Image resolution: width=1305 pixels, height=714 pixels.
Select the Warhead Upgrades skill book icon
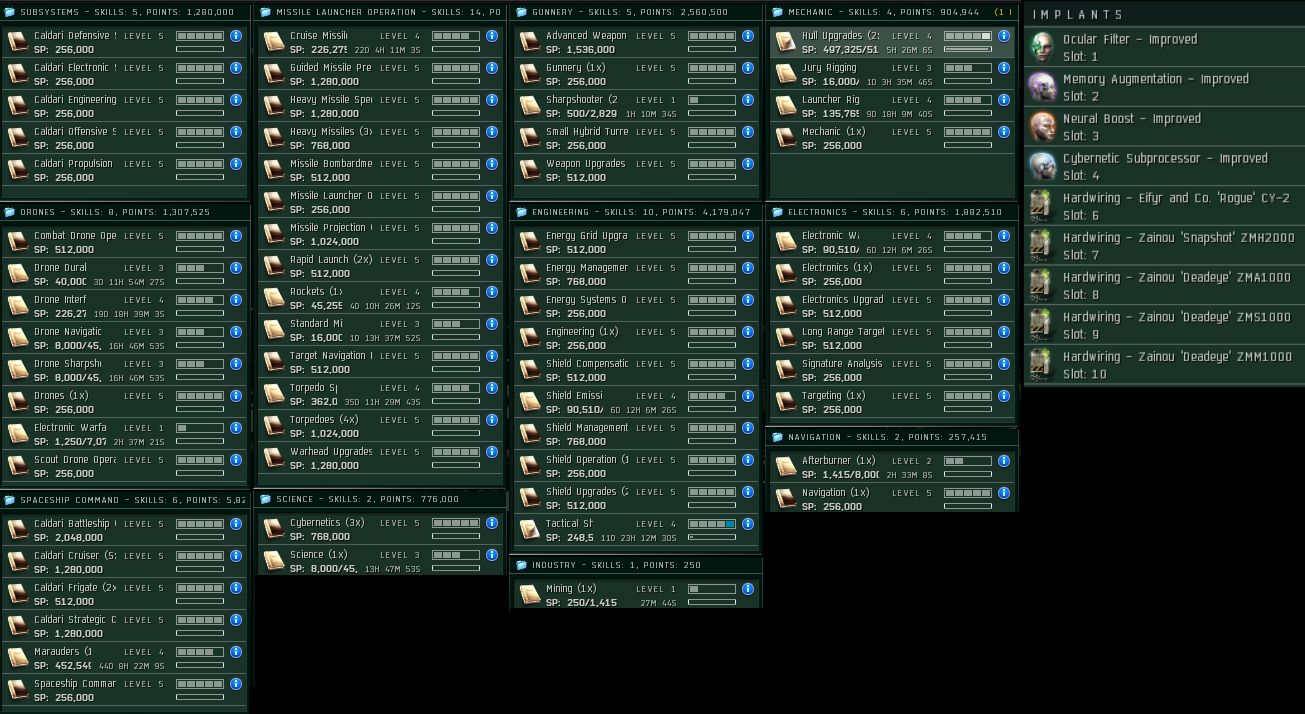pos(273,458)
